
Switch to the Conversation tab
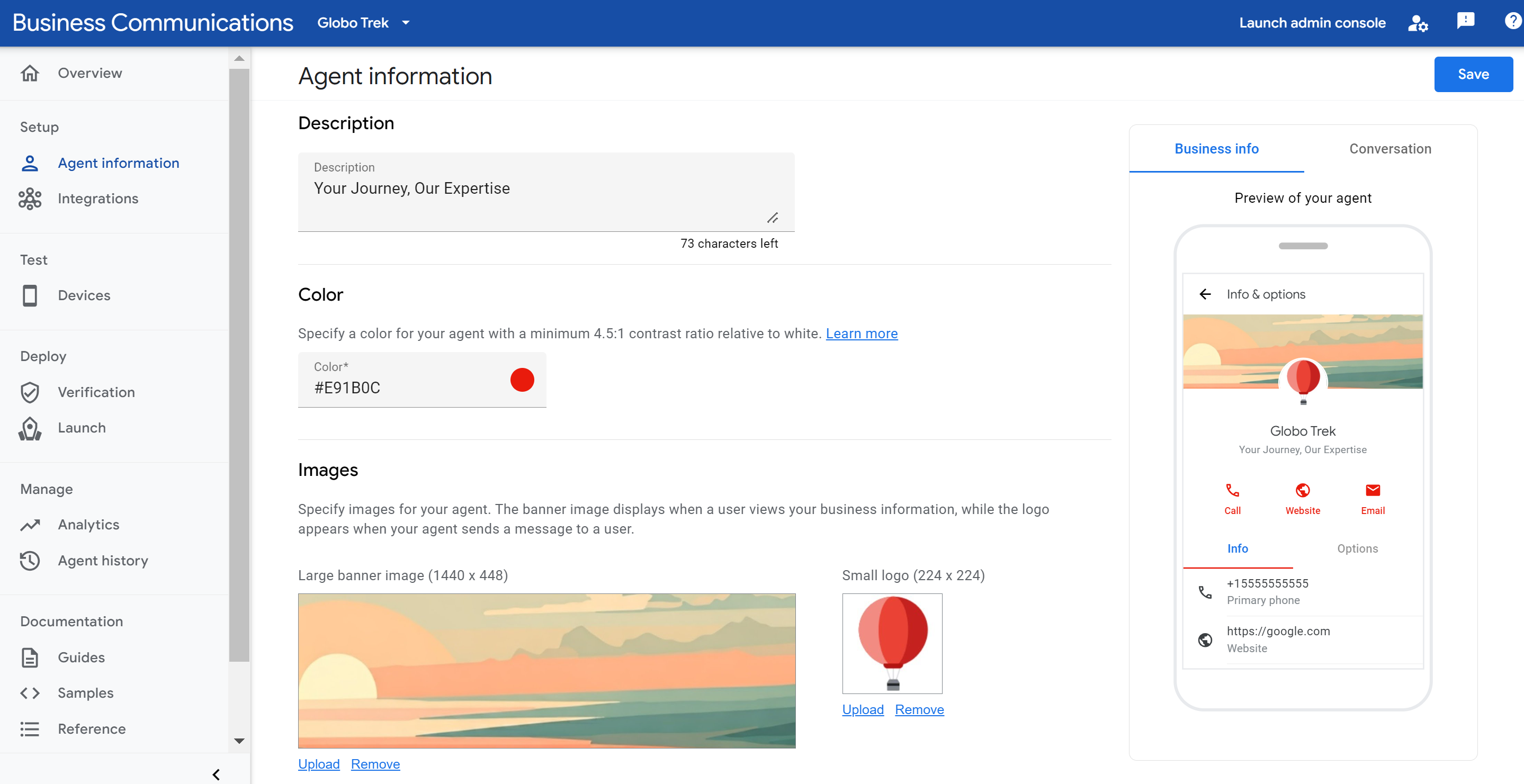[1390, 148]
